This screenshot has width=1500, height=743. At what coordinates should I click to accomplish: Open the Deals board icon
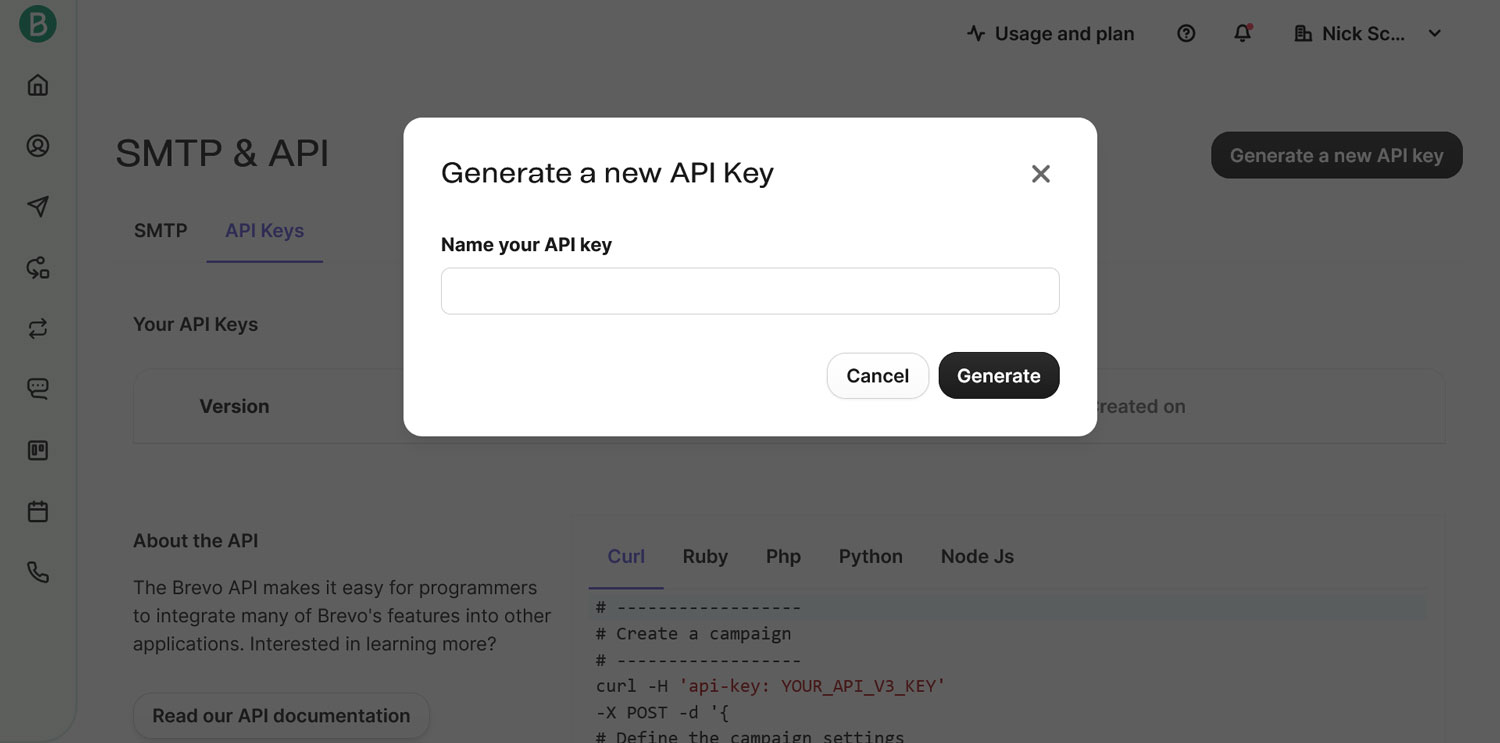point(38,450)
